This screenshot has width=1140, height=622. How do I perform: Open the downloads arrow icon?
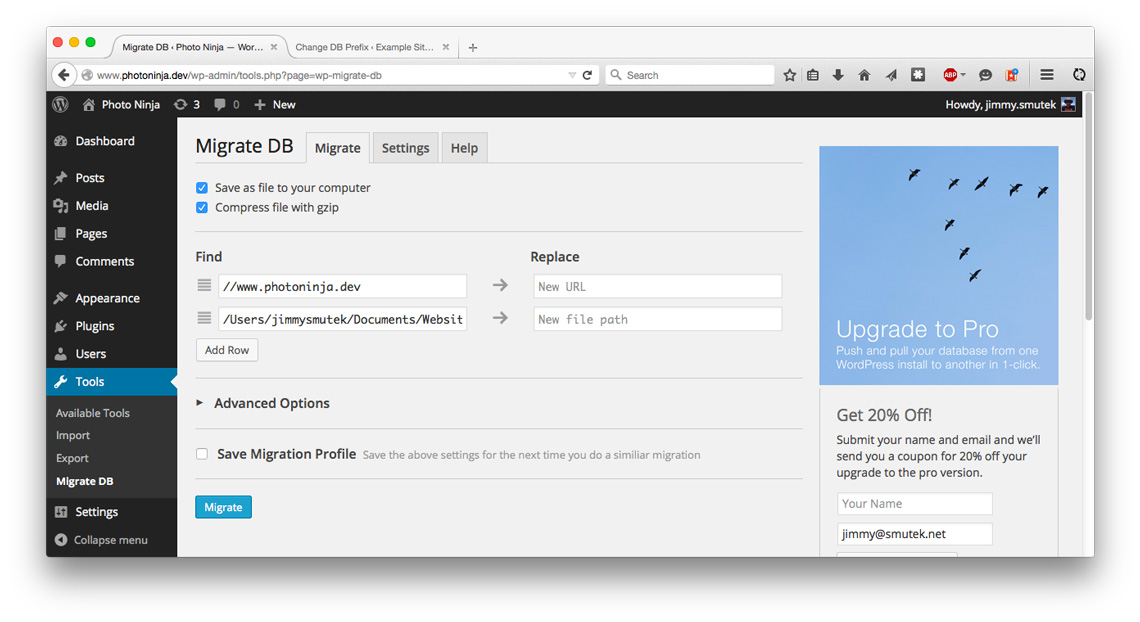point(838,75)
